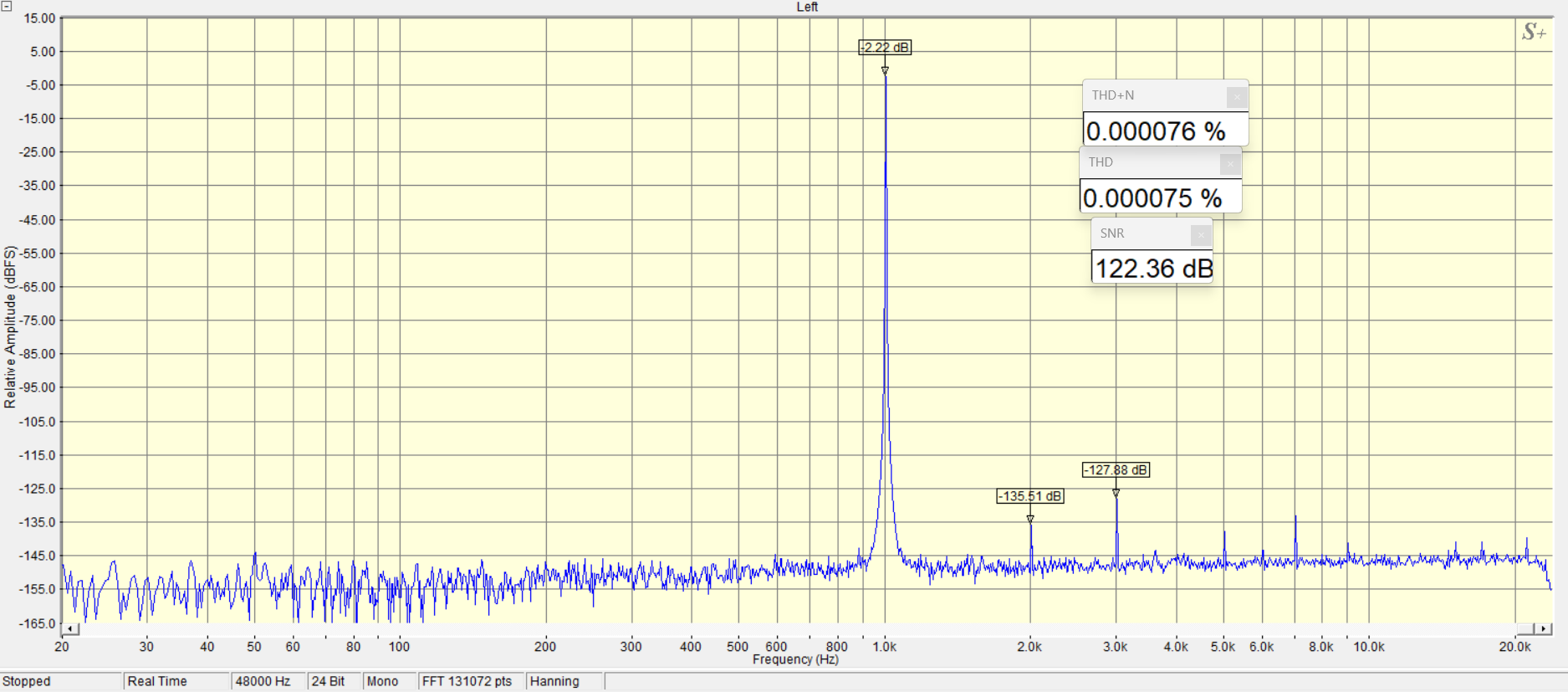Close the THD readout window
Image resolution: width=1568 pixels, height=692 pixels.
[1229, 164]
